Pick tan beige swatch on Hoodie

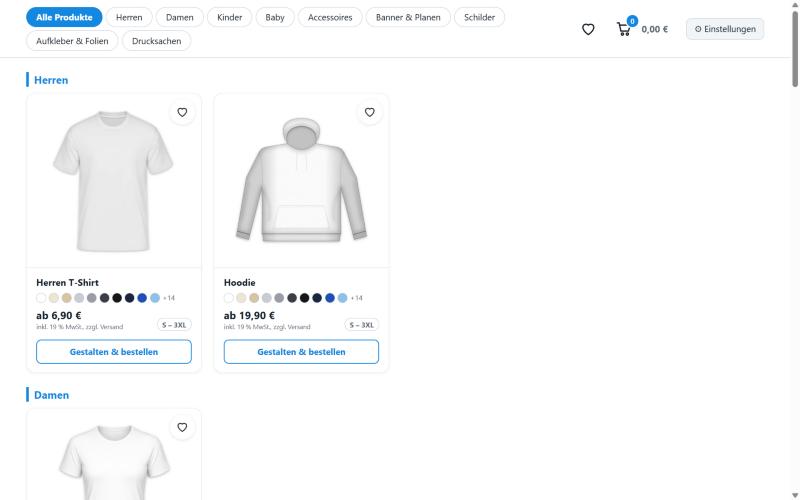[x=254, y=298]
